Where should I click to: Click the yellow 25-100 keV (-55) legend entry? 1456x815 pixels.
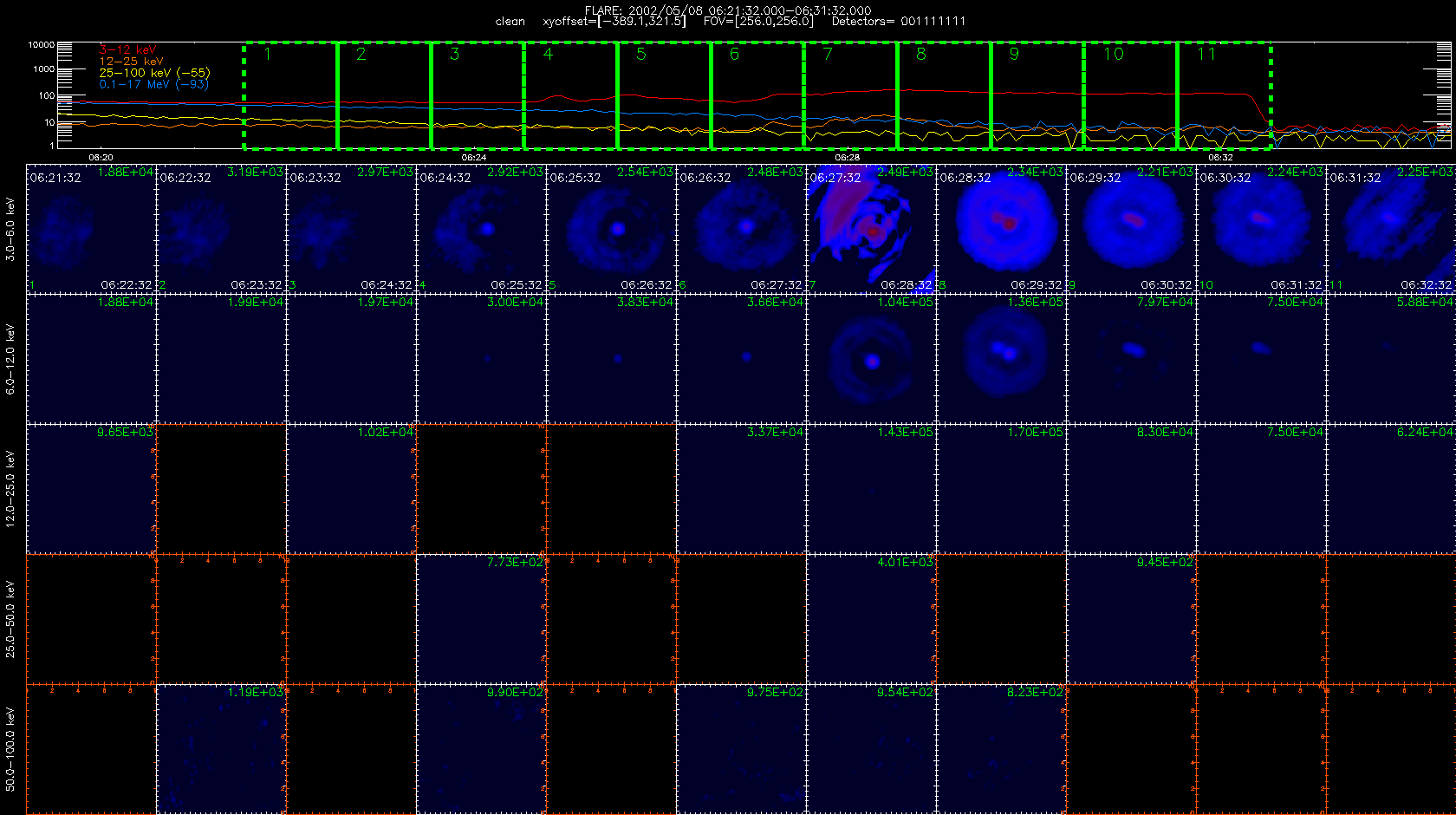point(154,73)
